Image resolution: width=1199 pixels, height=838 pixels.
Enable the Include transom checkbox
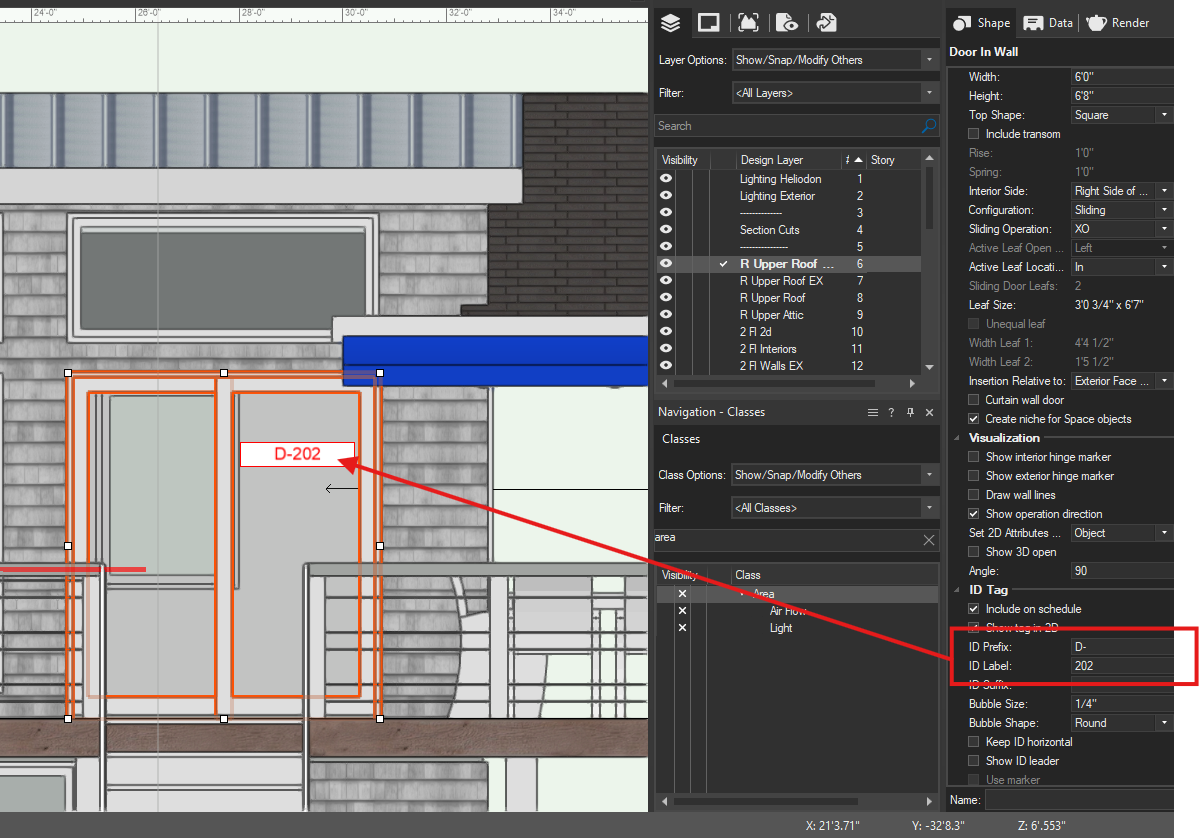[974, 134]
